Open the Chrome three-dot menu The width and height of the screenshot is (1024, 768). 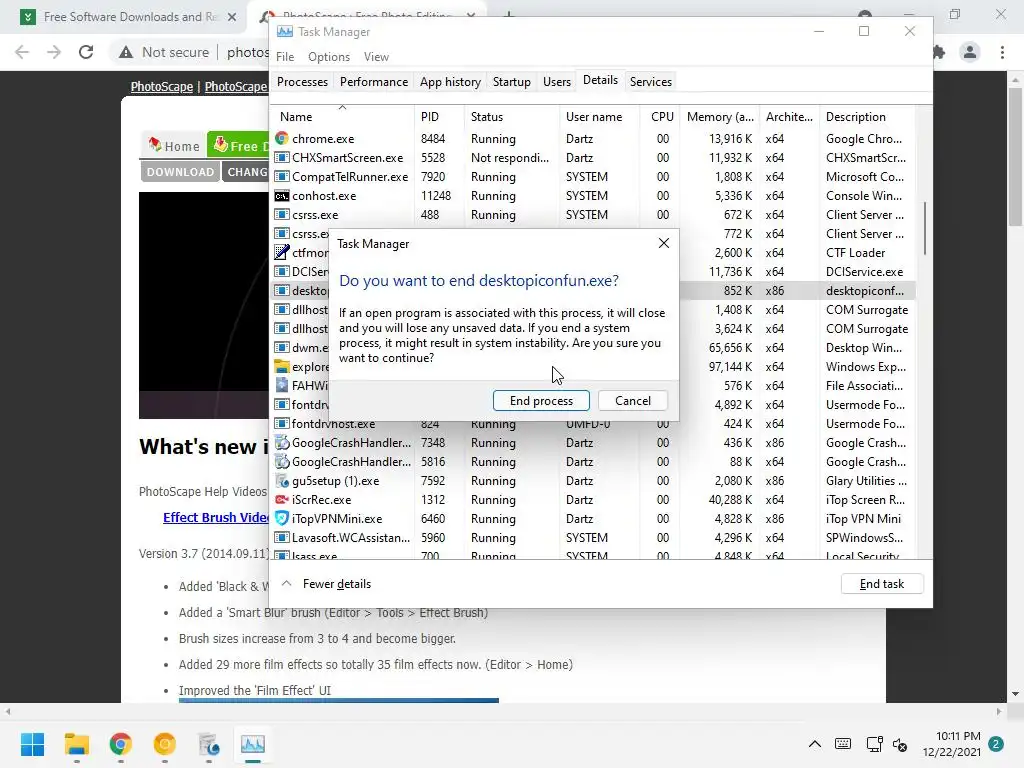[1002, 52]
